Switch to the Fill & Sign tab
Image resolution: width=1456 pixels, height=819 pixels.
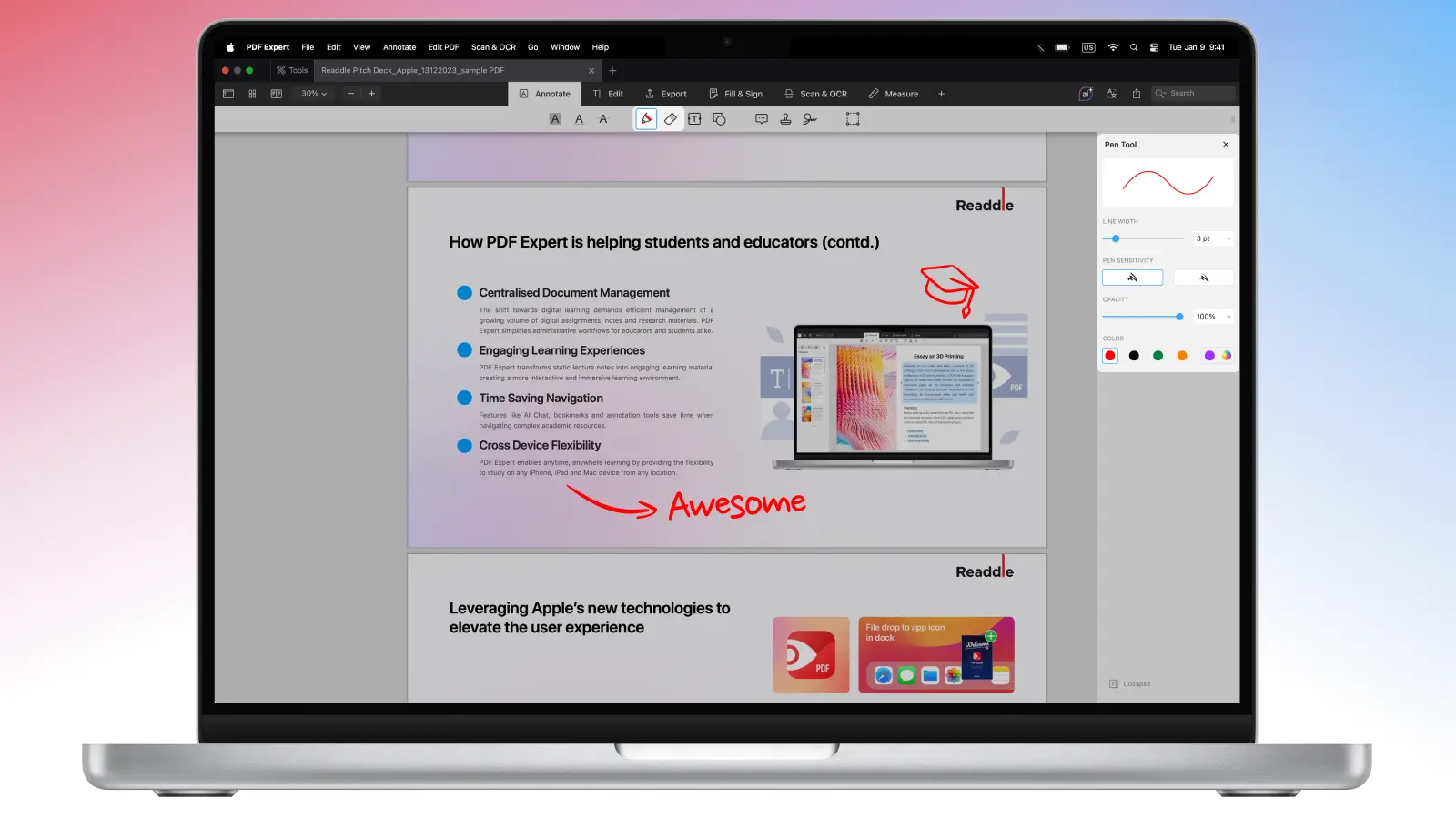(735, 94)
